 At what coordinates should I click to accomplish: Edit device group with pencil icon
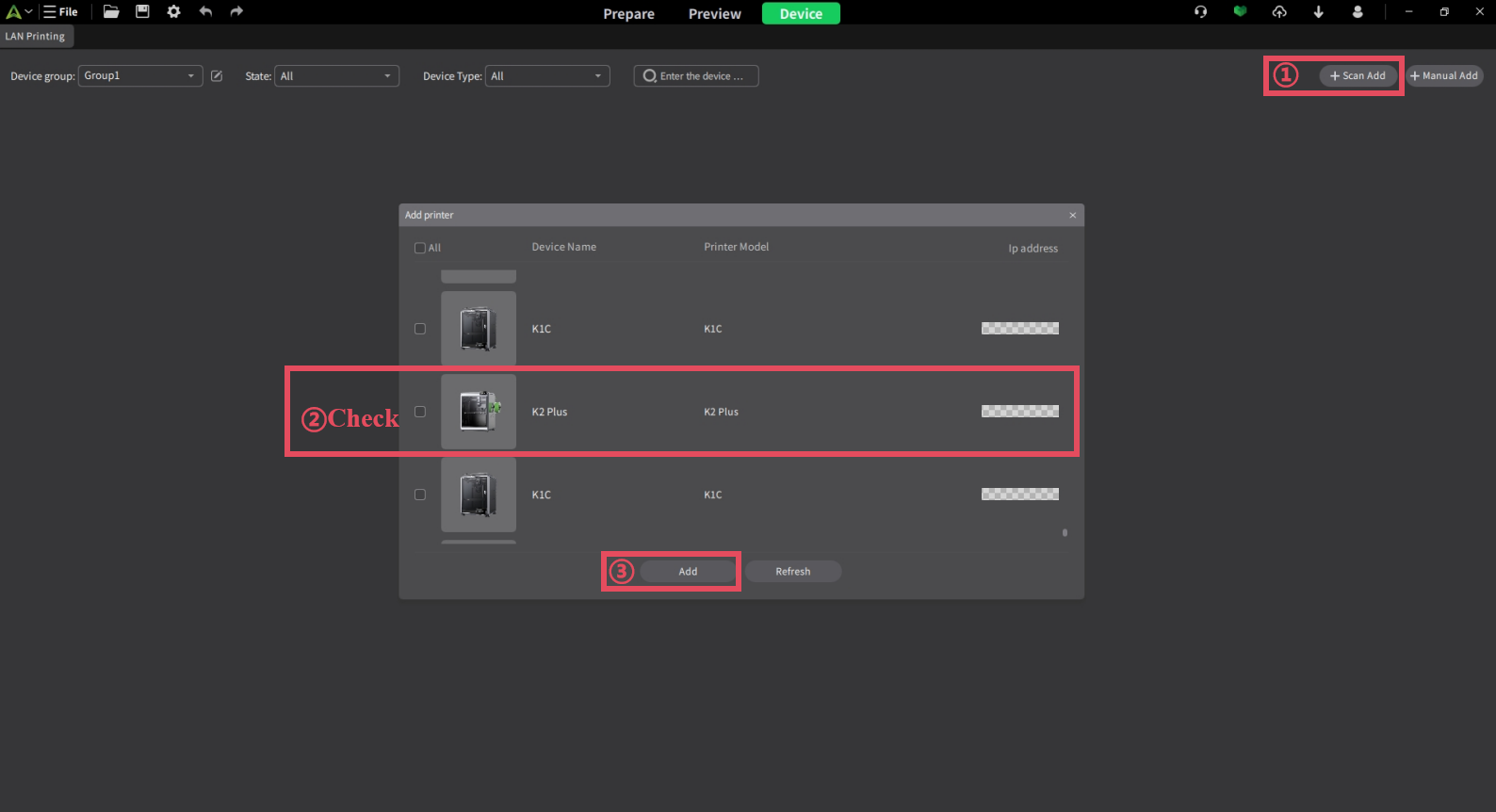click(217, 76)
